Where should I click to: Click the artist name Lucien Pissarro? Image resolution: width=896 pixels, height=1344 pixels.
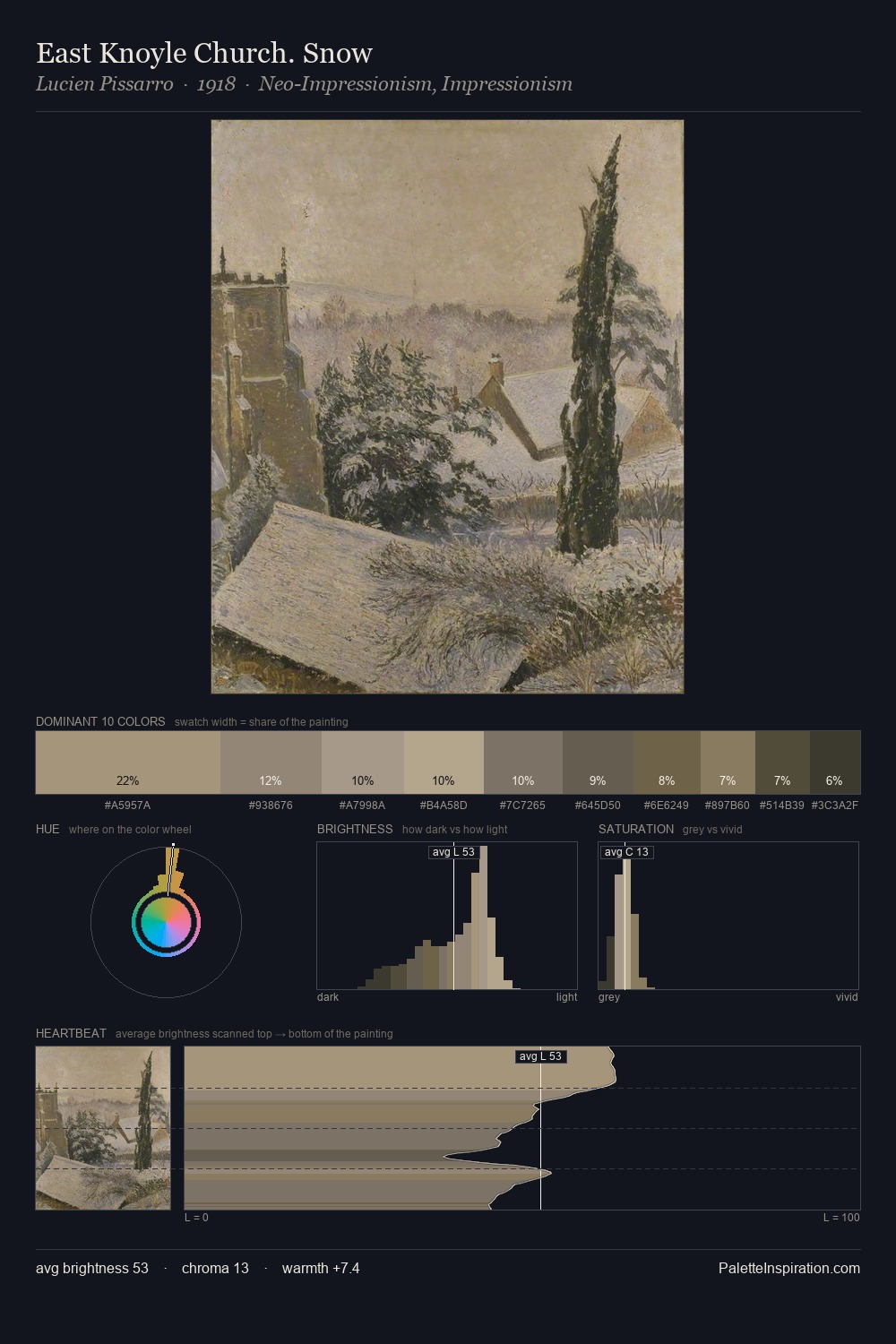(104, 84)
